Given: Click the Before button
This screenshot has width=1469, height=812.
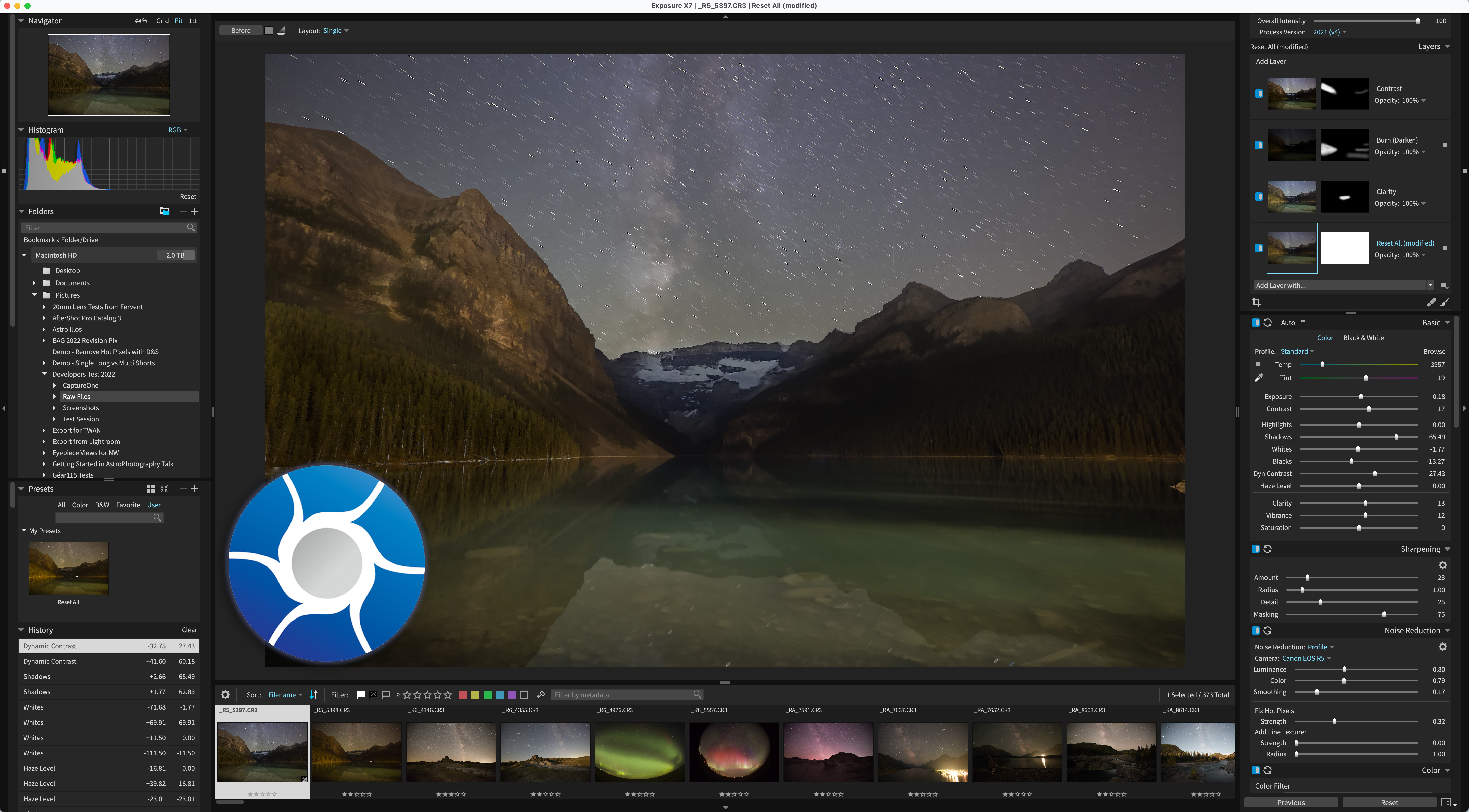Looking at the screenshot, I should (x=241, y=31).
